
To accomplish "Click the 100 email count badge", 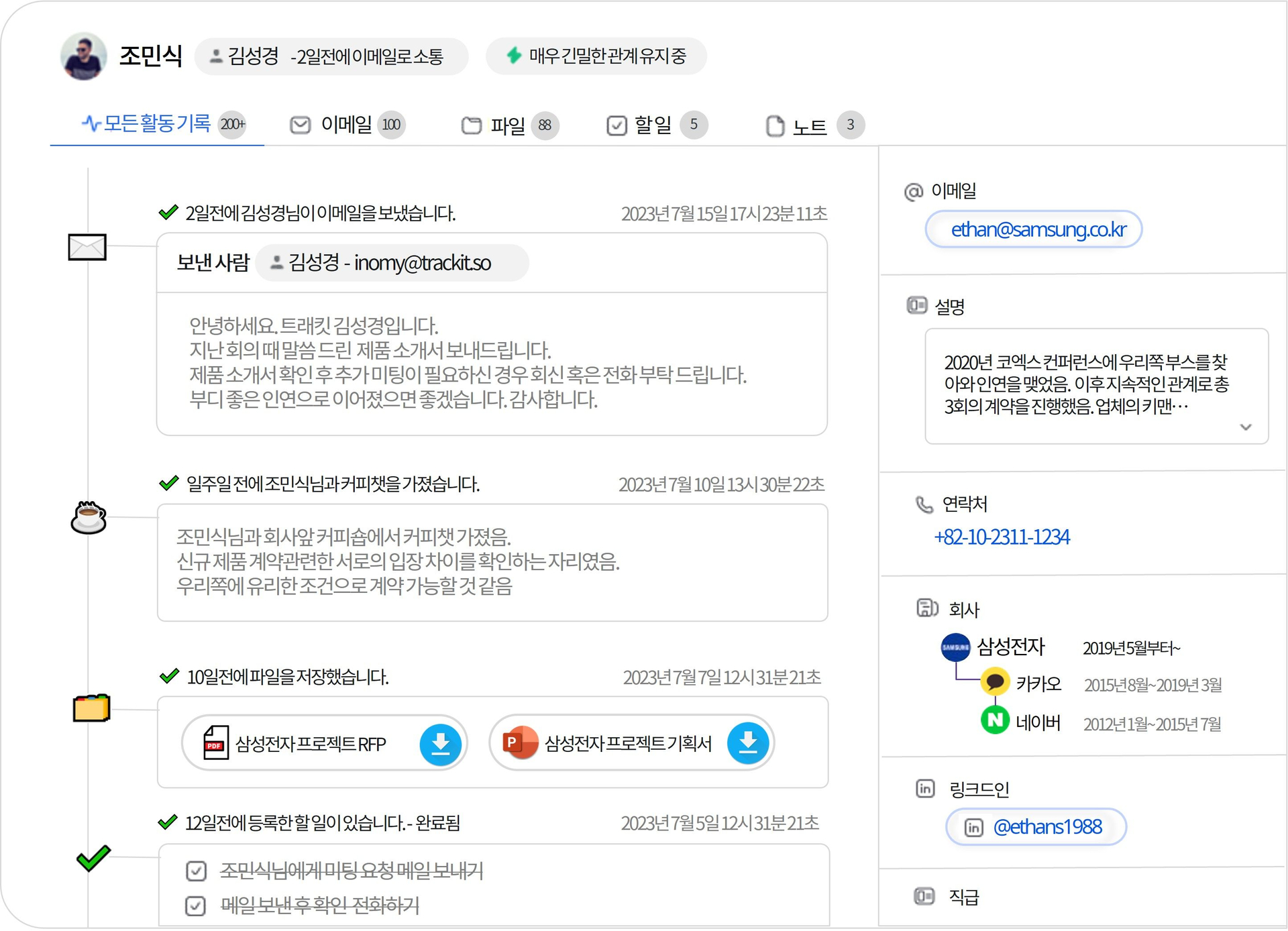I will coord(391,125).
